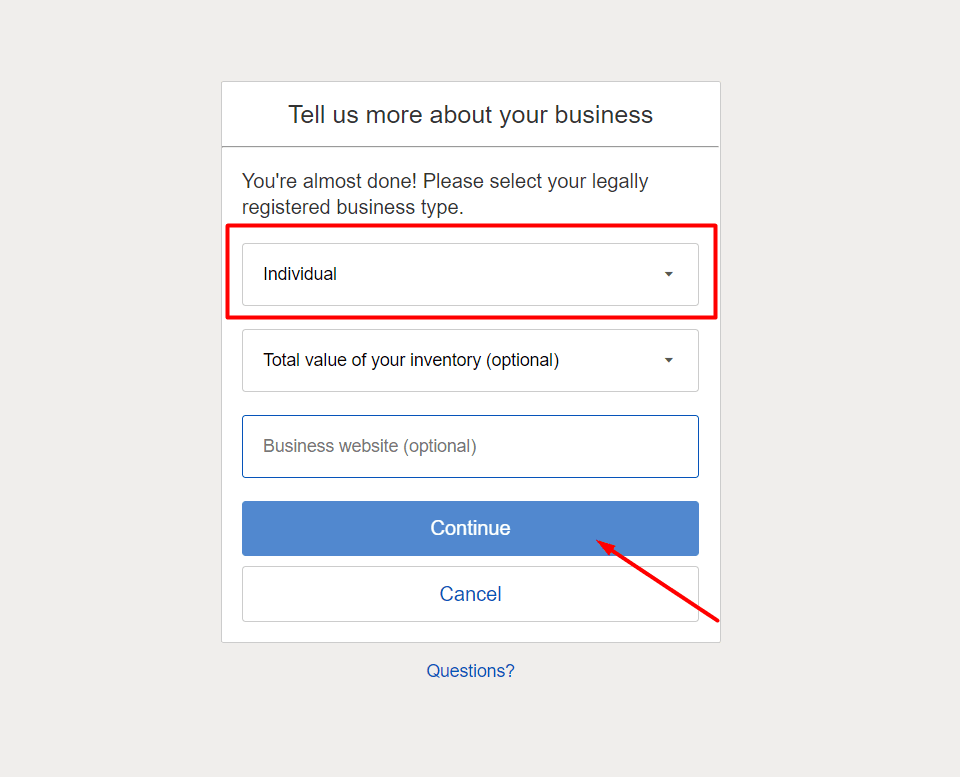Viewport: 960px width, 777px height.
Task: Click the red highlight border around business type
Action: pyautogui.click(x=471, y=227)
